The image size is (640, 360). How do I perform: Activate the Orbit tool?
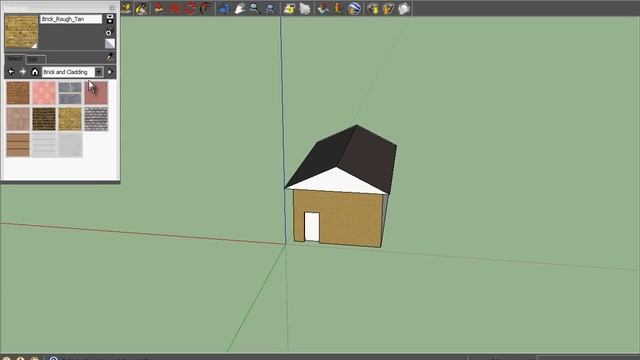pos(224,8)
